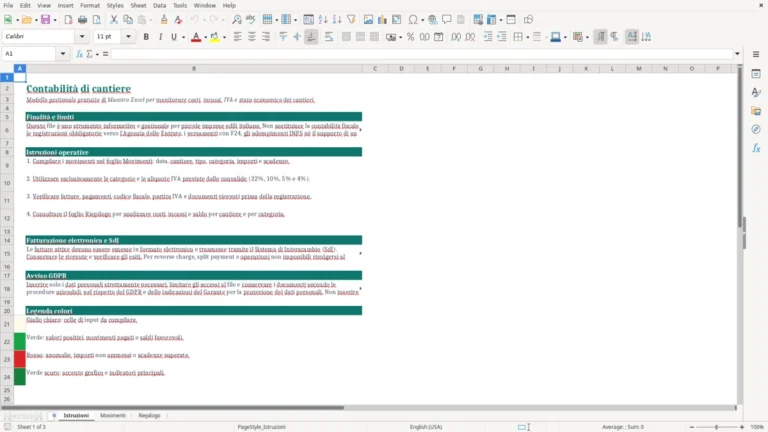Open the File menu
Viewport: 768px width, 432px height.
[8, 5]
